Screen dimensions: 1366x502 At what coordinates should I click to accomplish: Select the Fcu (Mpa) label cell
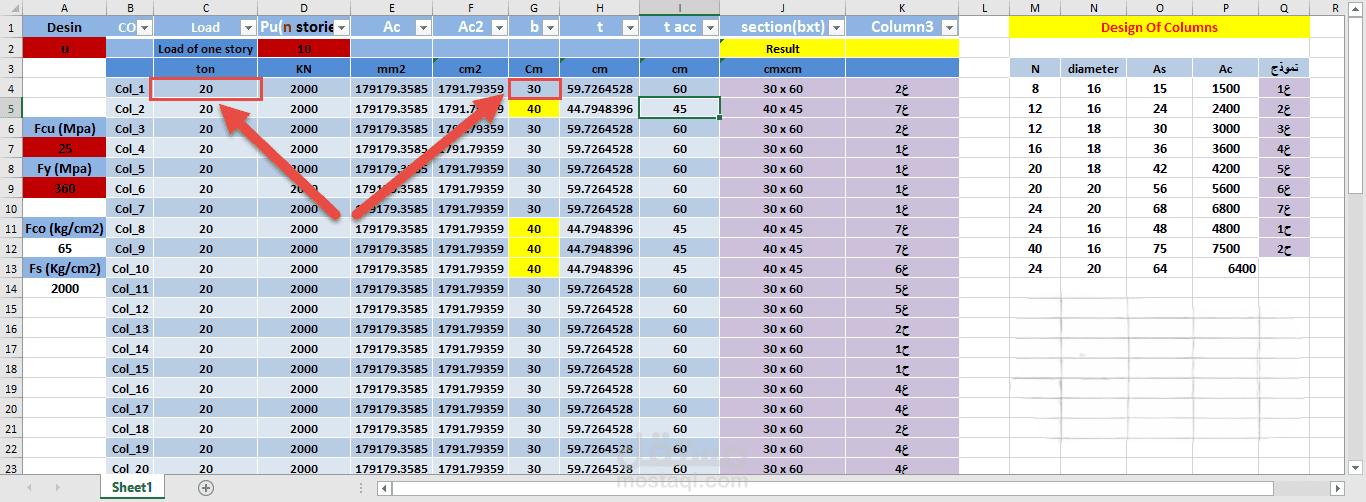(64, 129)
